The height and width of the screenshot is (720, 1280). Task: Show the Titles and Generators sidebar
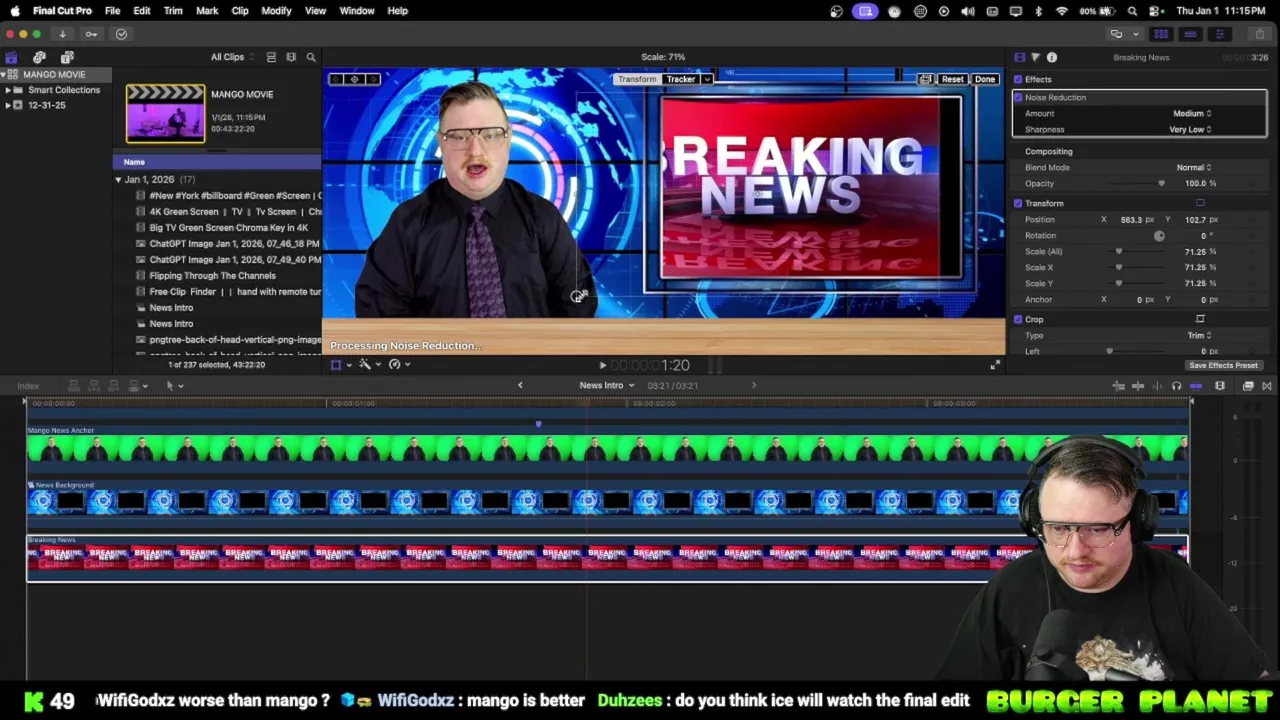tap(67, 57)
